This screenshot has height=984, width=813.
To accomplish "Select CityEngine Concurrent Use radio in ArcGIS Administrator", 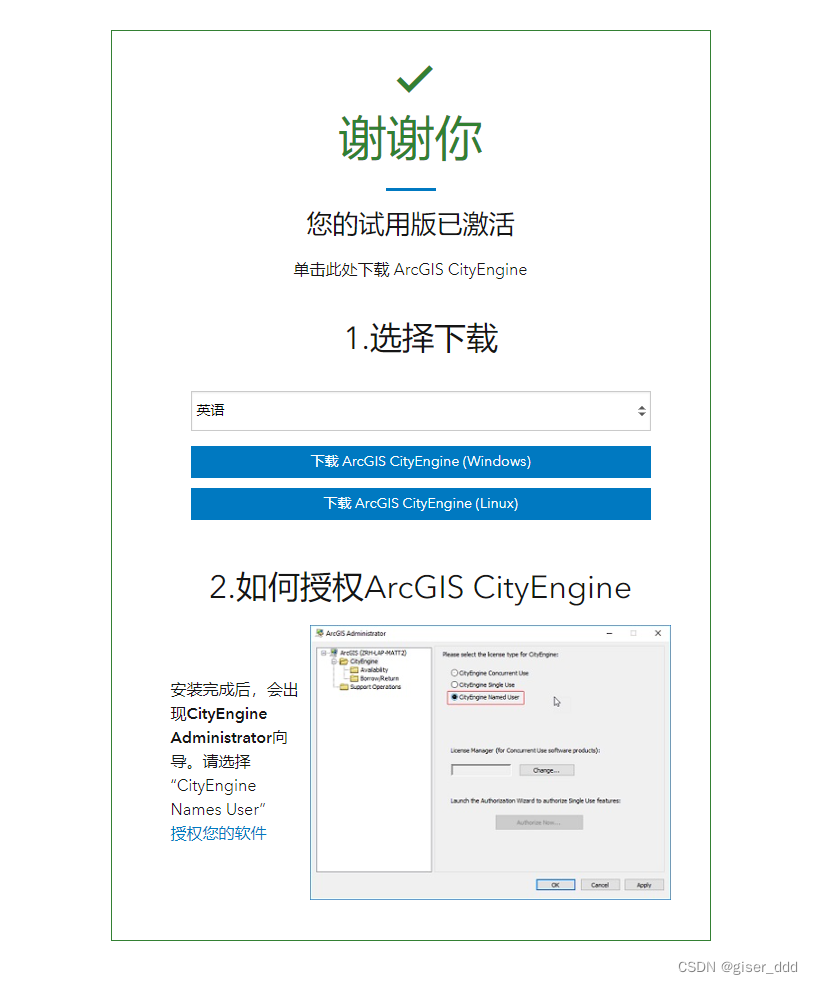I will point(454,673).
